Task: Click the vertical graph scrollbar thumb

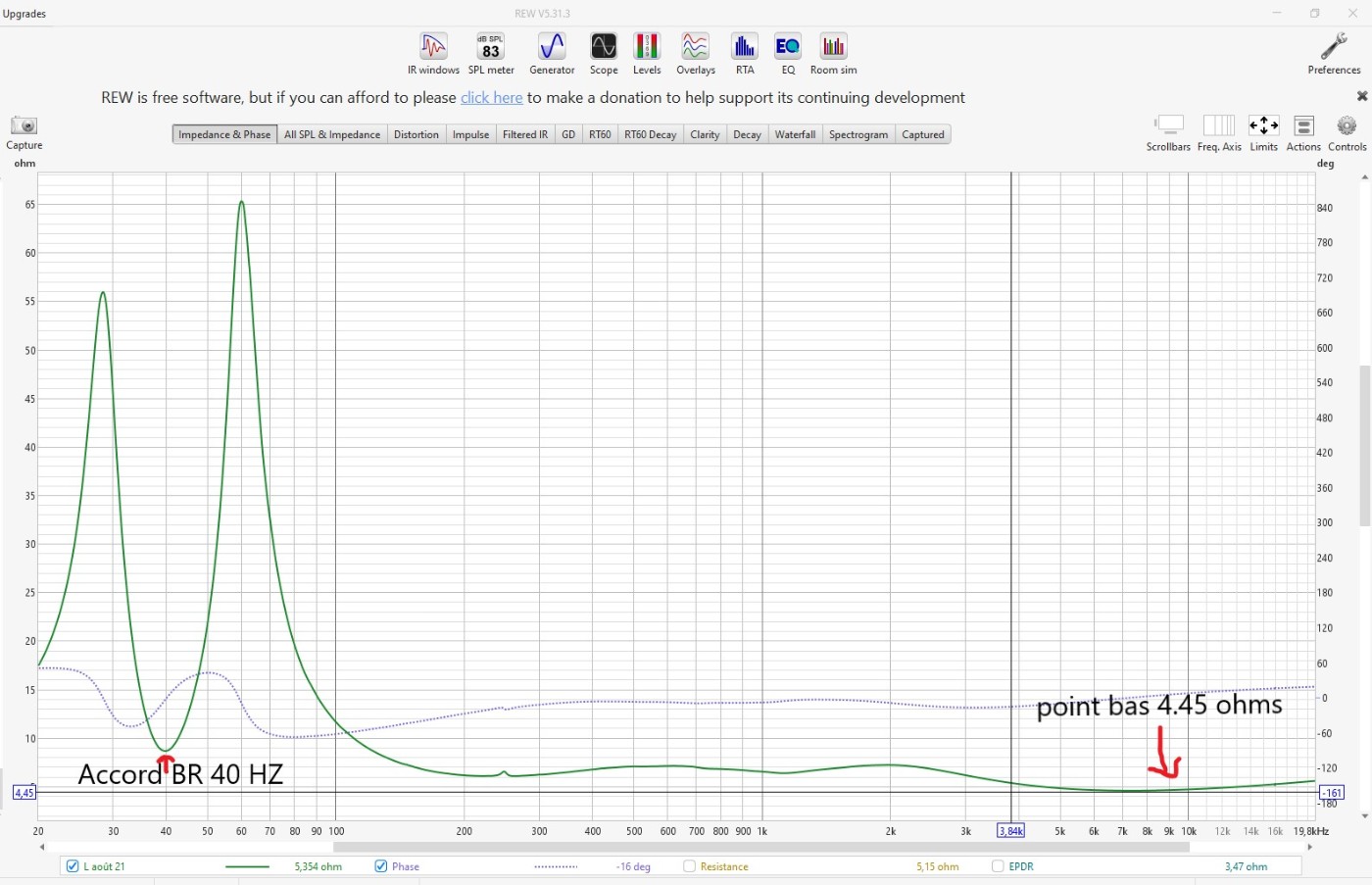Action: (x=1365, y=446)
